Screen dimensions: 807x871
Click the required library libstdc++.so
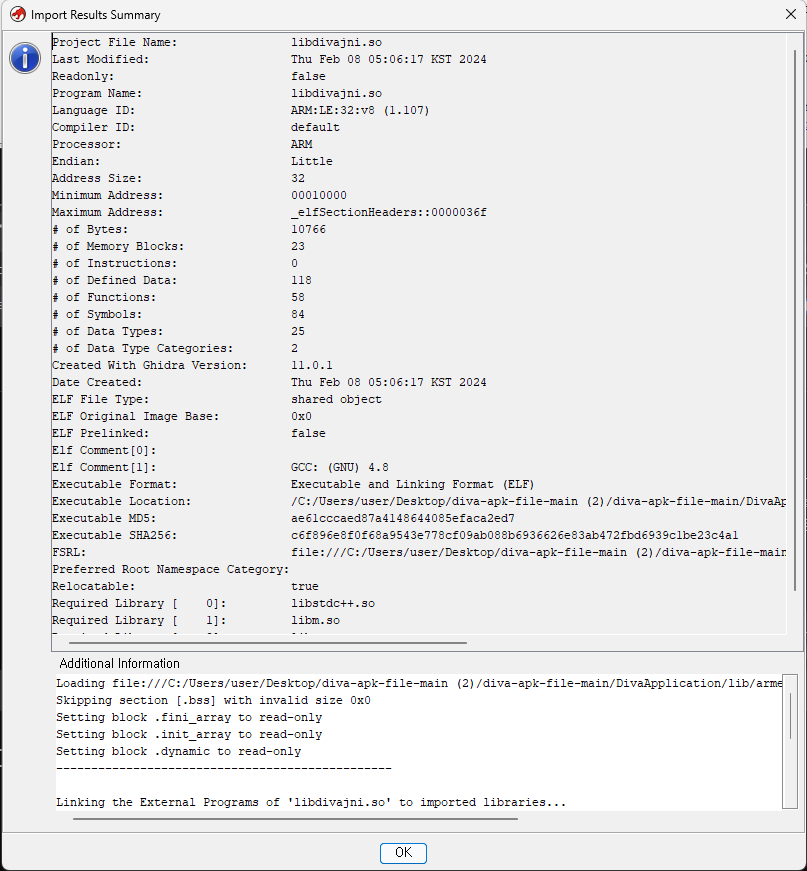pos(333,603)
